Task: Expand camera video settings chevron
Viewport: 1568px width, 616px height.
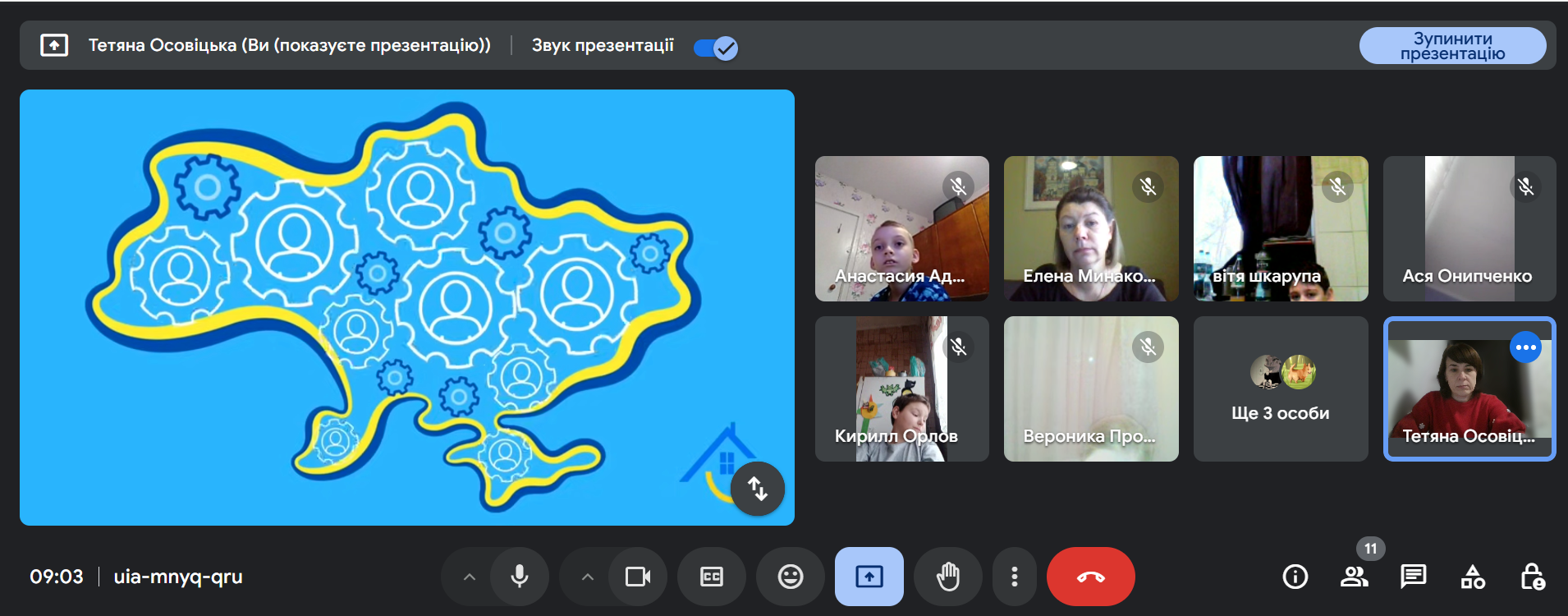Action: (x=587, y=577)
